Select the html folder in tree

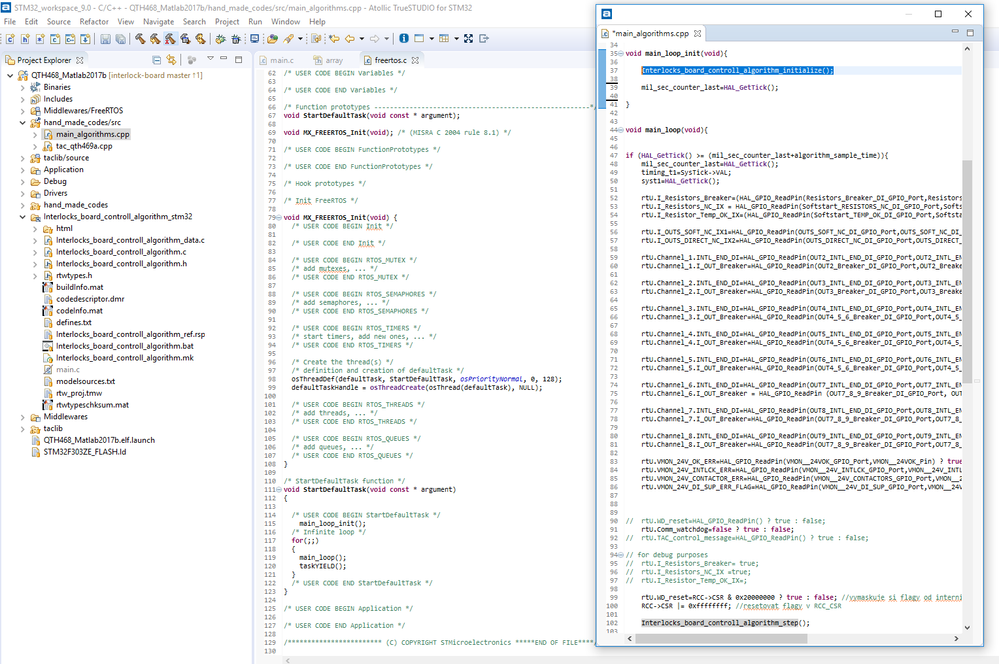point(64,228)
